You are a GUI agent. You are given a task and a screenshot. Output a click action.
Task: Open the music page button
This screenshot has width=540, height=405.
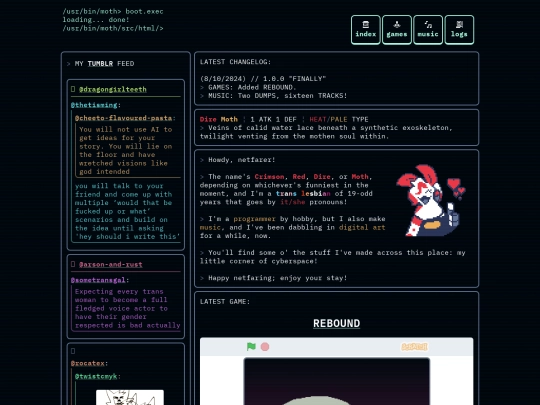(428, 30)
